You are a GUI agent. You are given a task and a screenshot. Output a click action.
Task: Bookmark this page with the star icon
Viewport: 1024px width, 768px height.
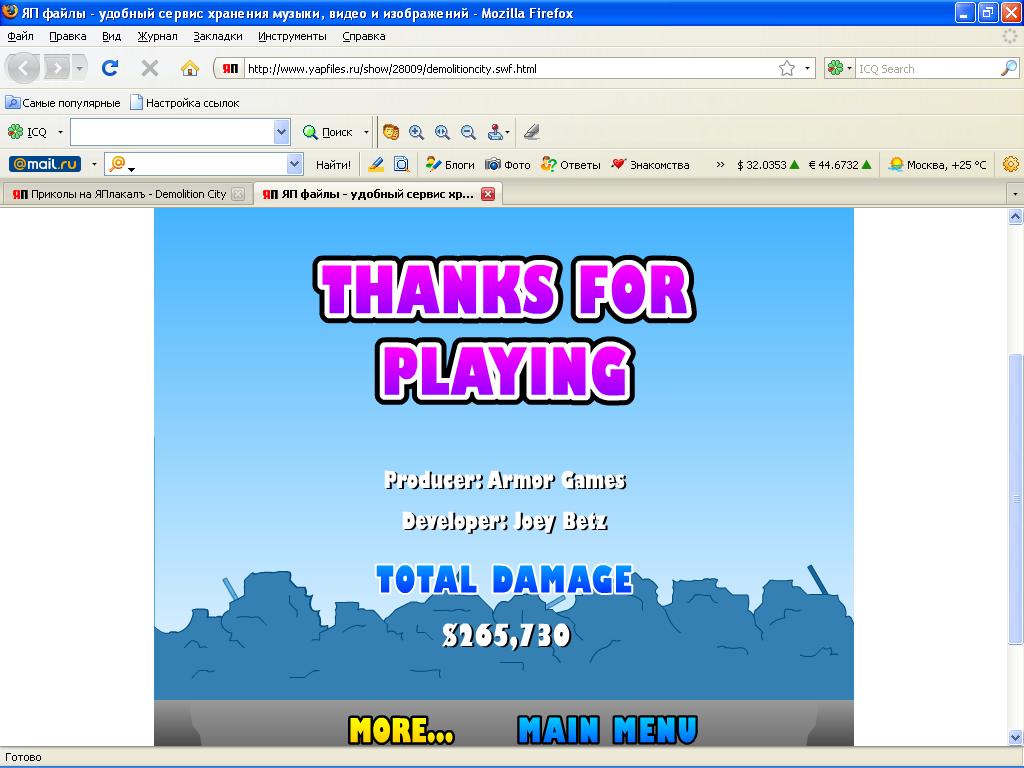[787, 69]
